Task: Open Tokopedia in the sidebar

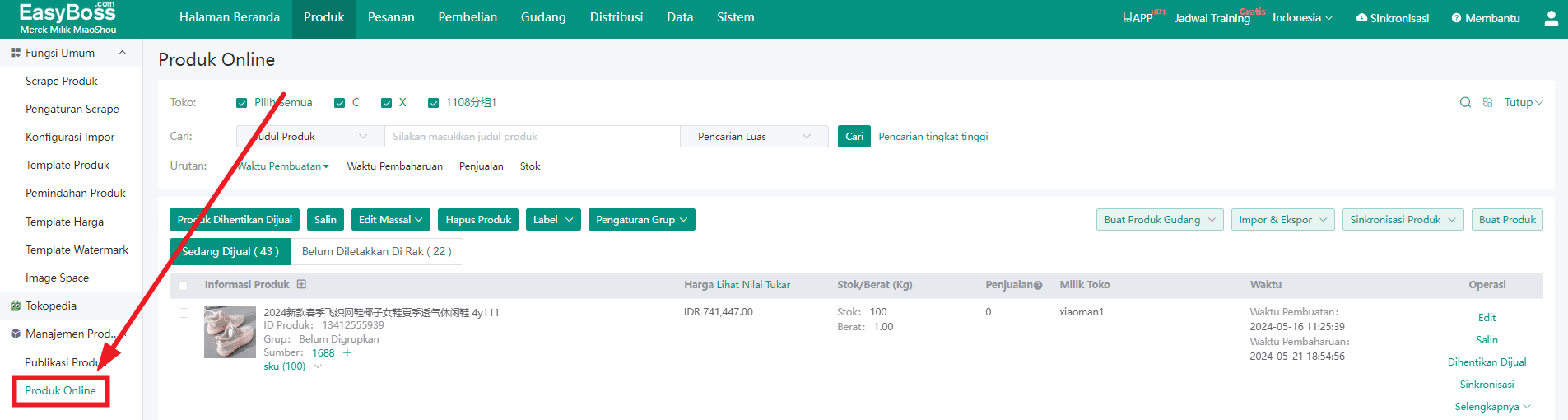Action: click(x=50, y=306)
